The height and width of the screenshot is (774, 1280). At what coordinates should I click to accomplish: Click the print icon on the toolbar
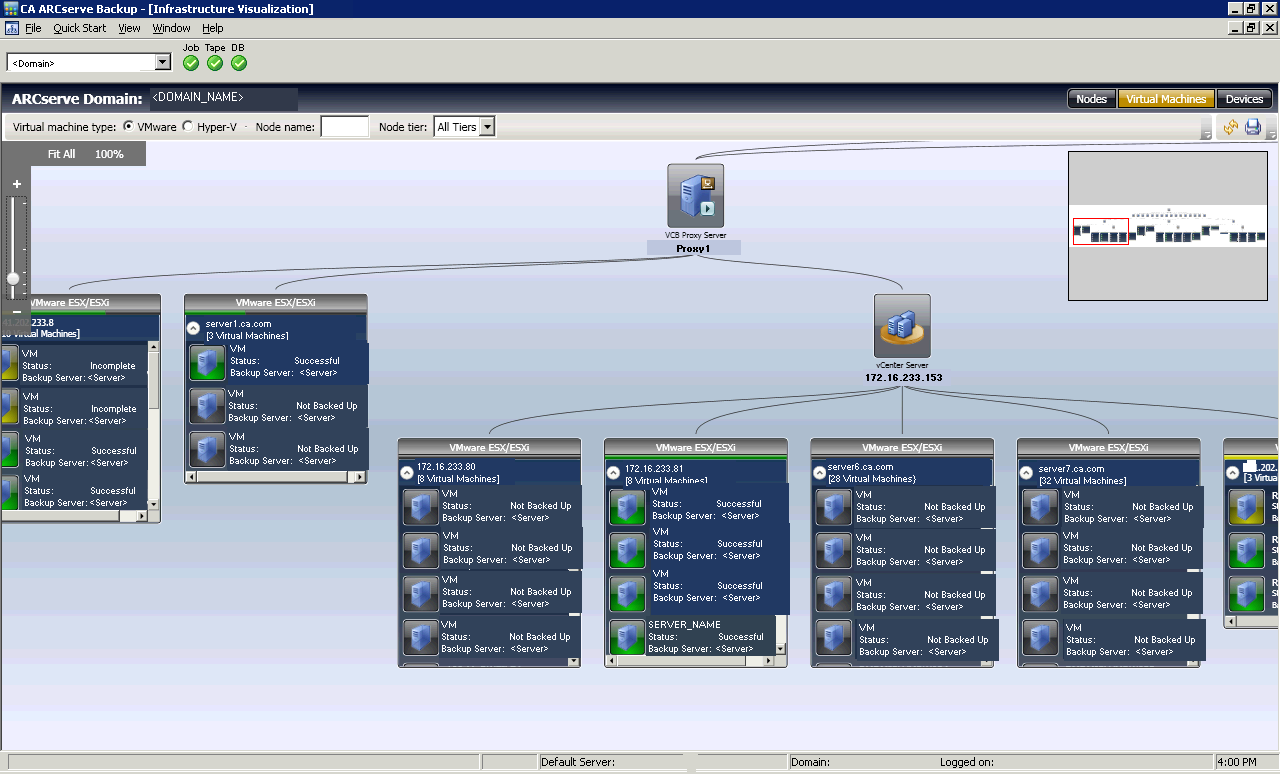pyautogui.click(x=1253, y=127)
